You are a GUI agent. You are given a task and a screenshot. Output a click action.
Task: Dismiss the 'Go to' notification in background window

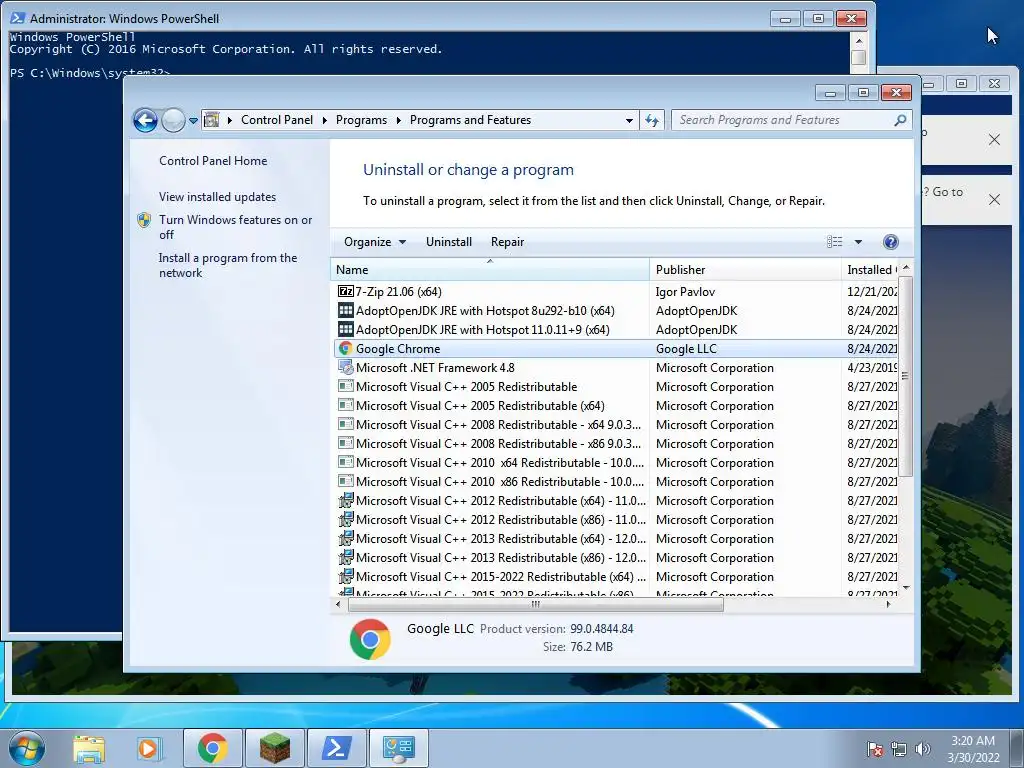pyautogui.click(x=994, y=199)
